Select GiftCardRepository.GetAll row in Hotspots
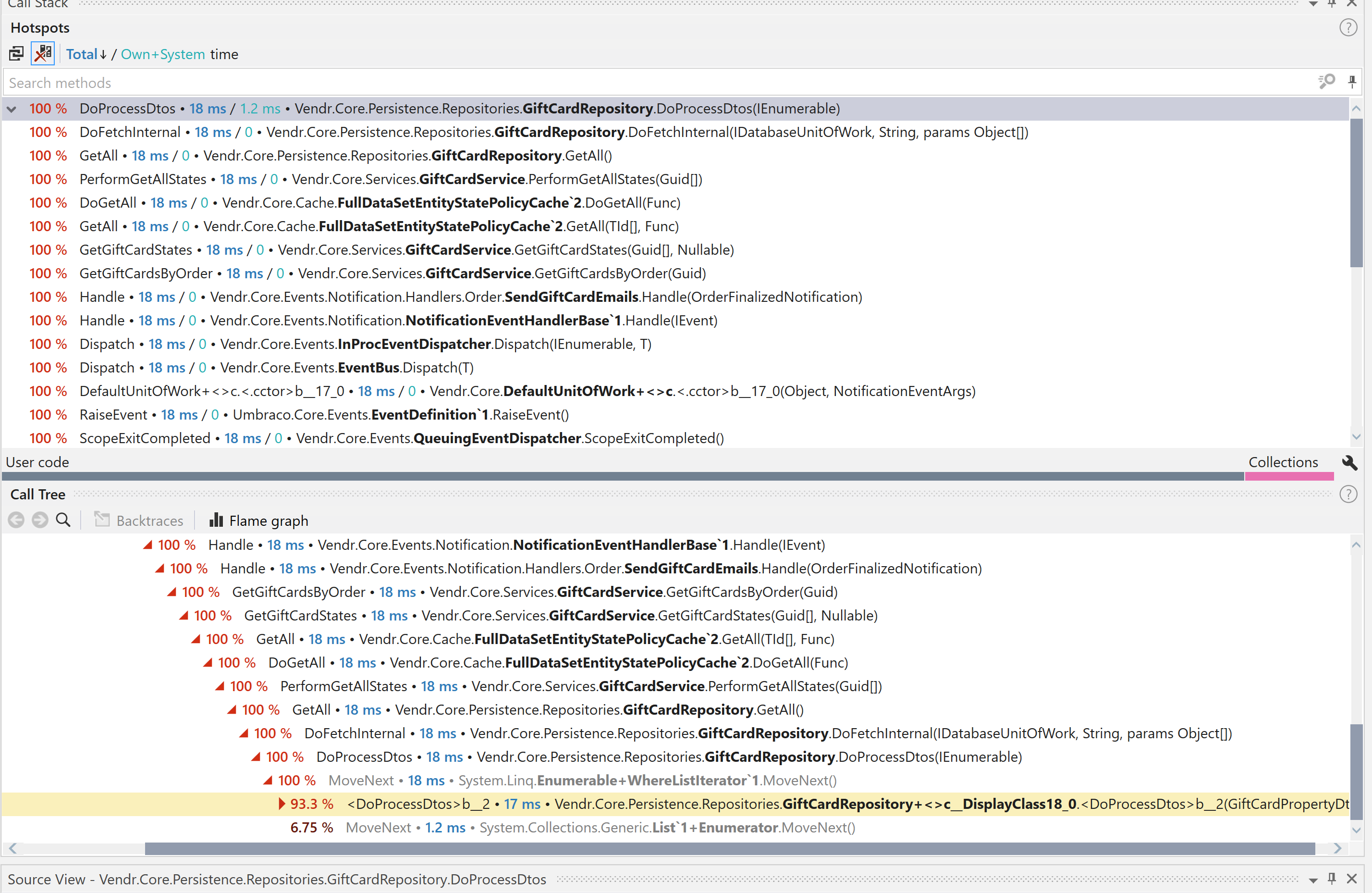This screenshot has height=893, width=1372. coord(675,156)
